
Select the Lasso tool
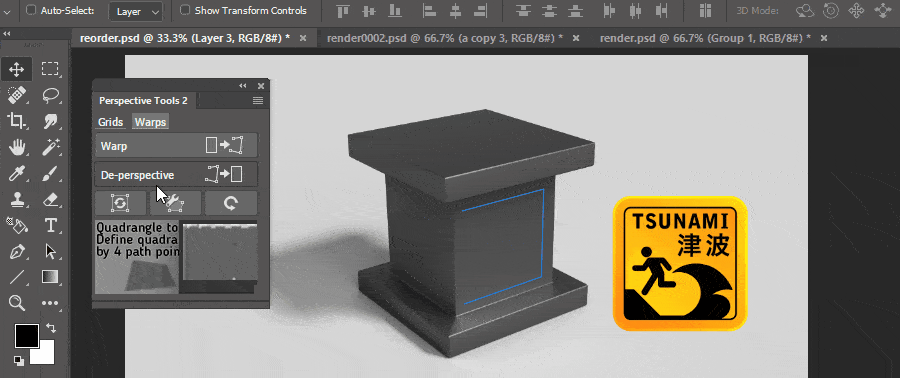click(51, 95)
